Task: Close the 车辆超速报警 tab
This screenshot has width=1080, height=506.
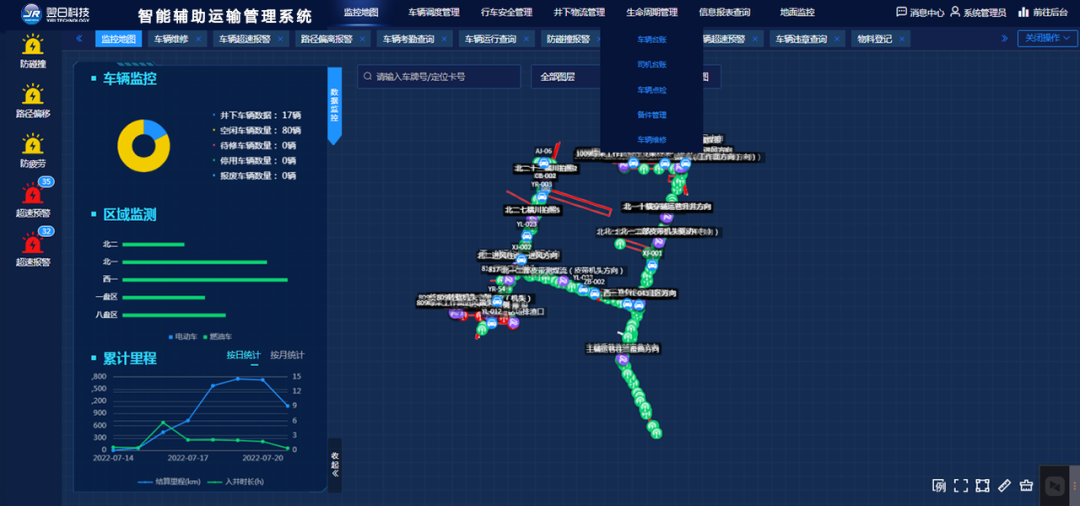Action: [280, 39]
